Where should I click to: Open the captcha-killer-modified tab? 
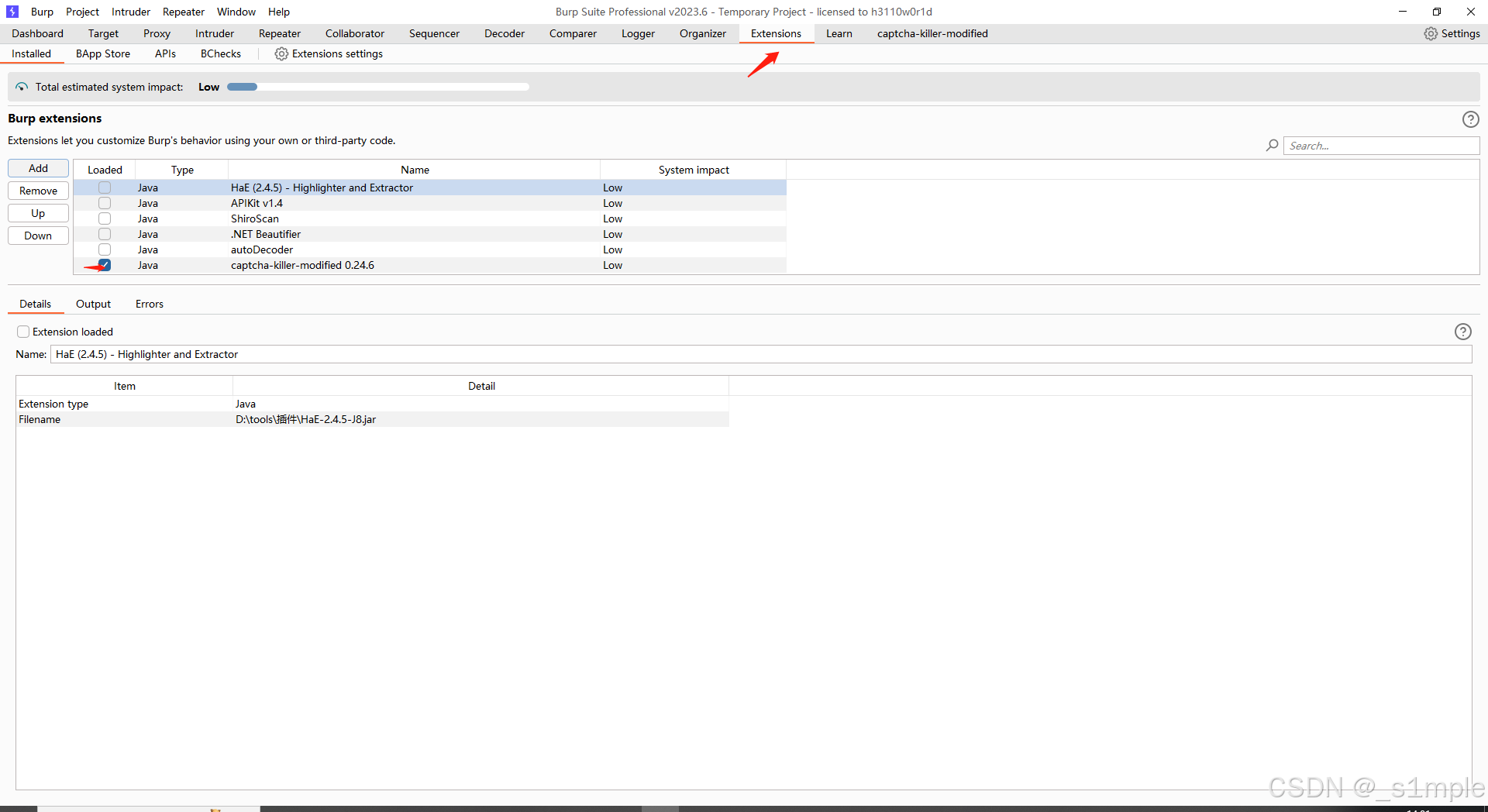932,33
